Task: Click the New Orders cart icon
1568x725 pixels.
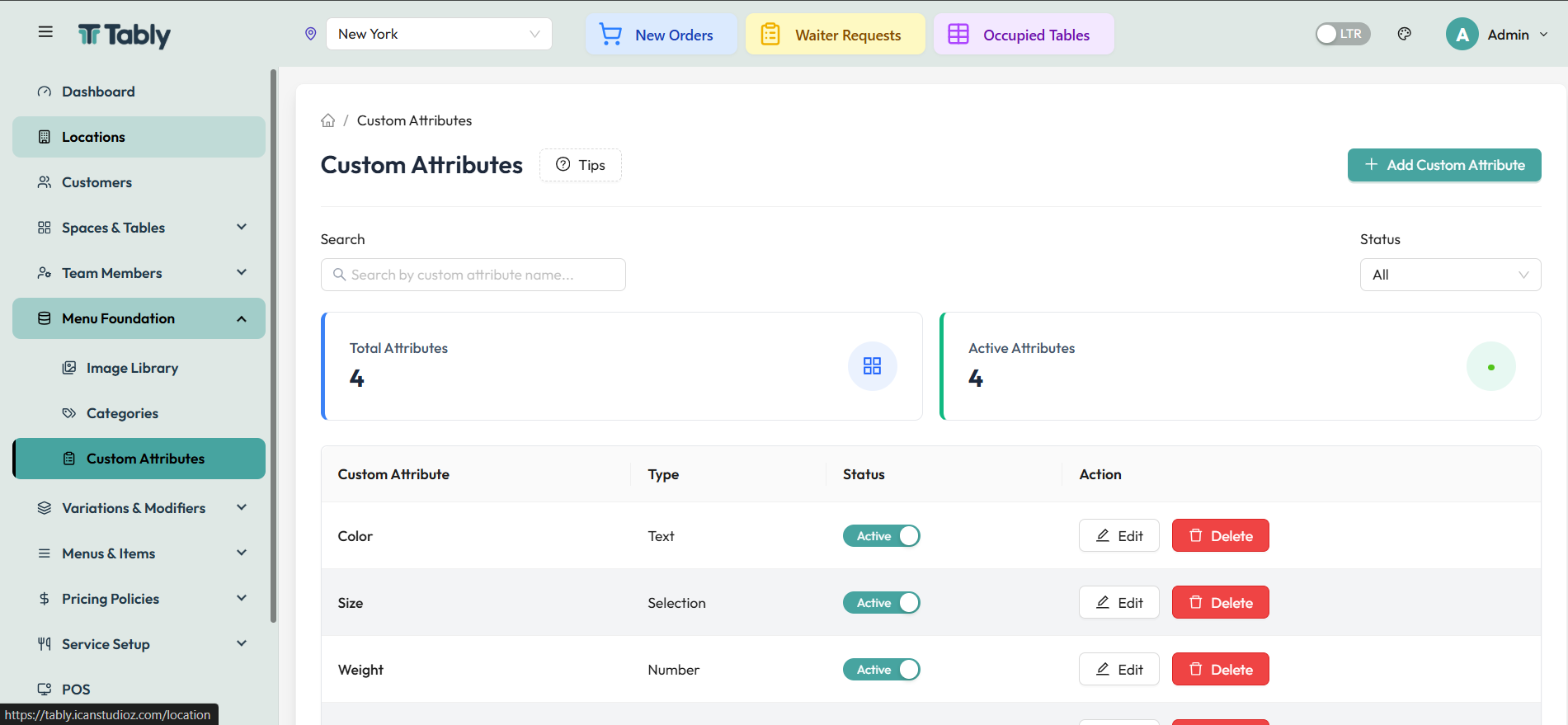Action: tap(610, 35)
